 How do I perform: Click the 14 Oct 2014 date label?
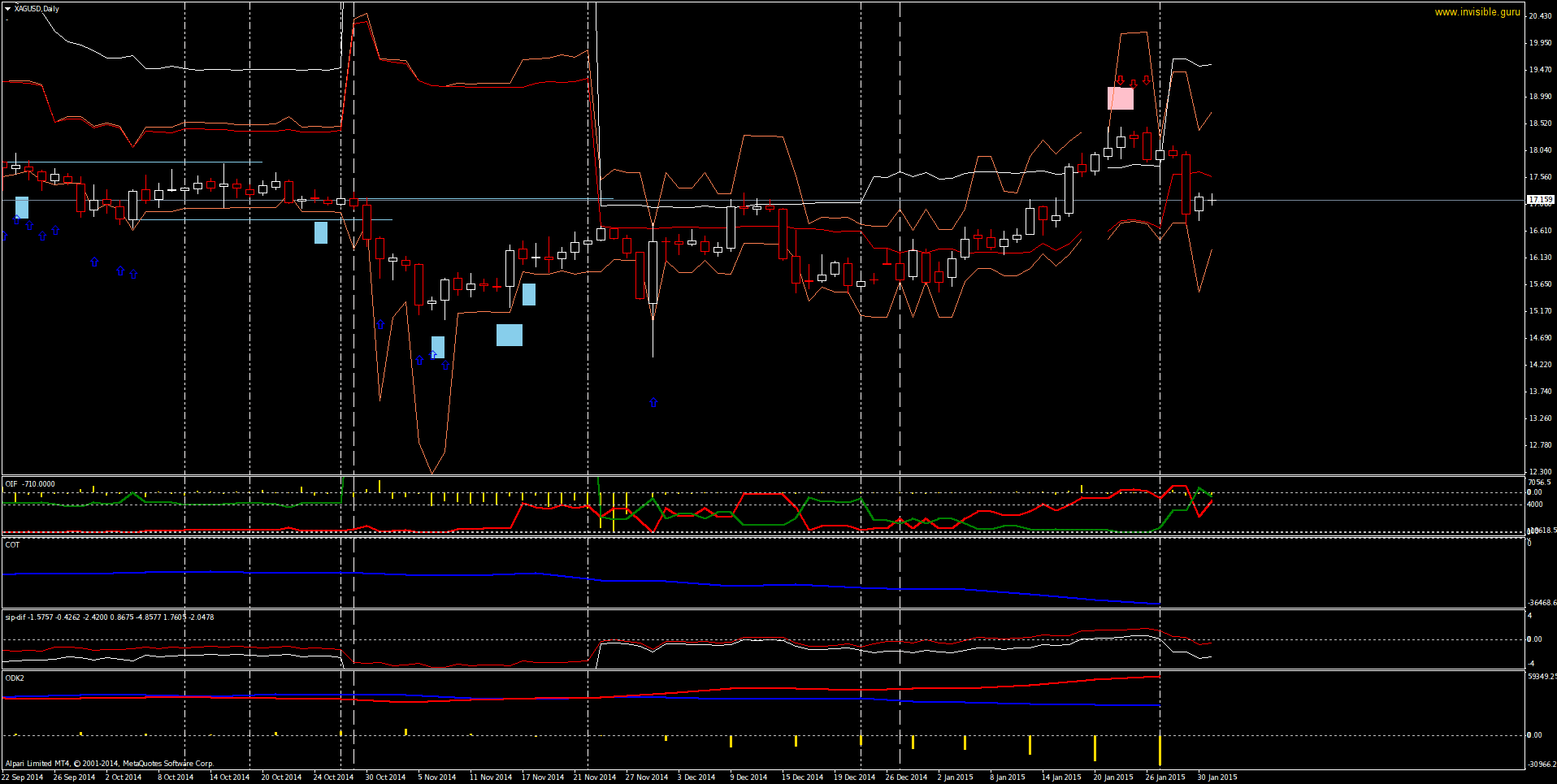tap(229, 778)
